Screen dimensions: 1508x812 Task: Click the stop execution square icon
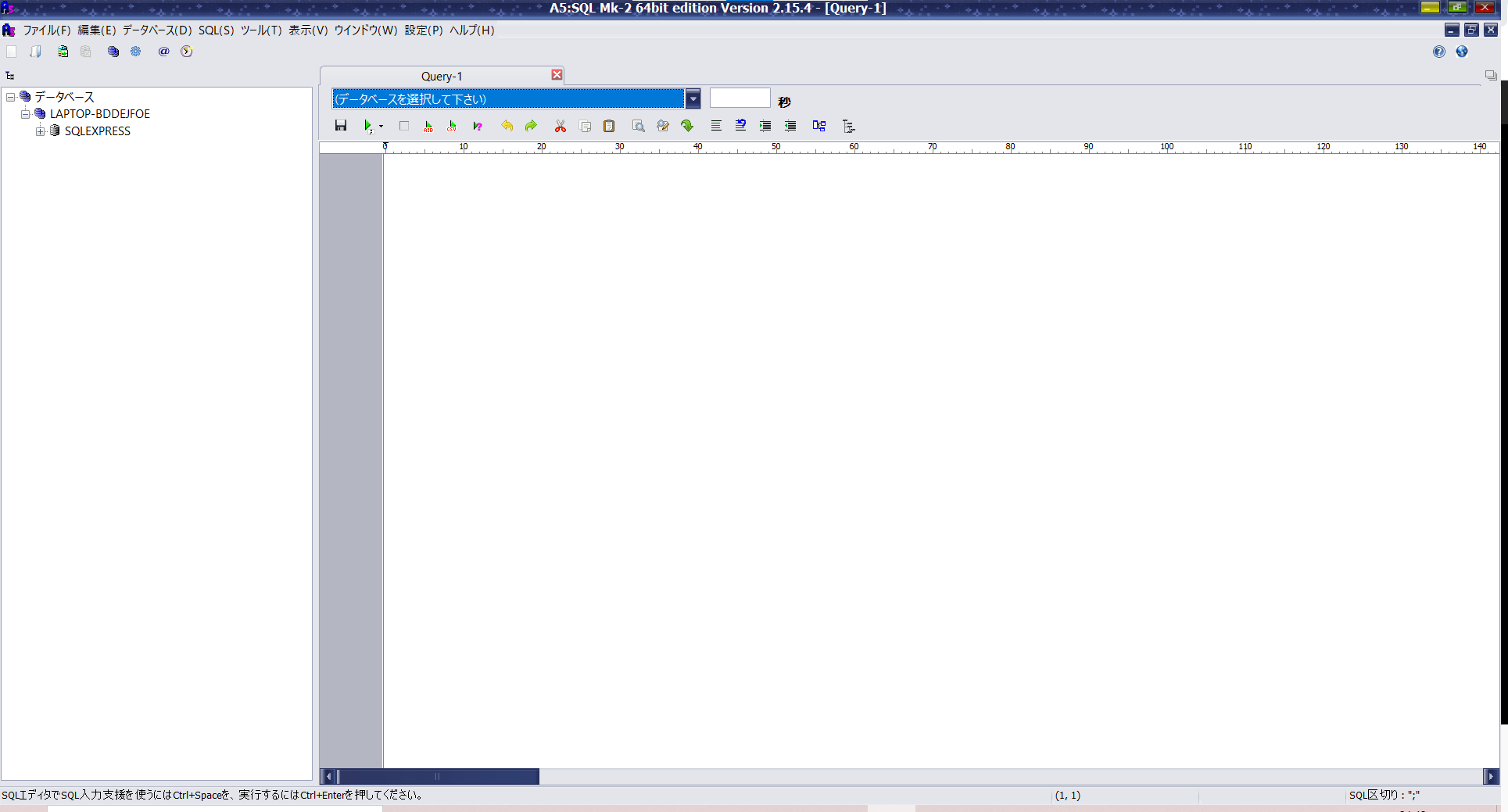[404, 126]
